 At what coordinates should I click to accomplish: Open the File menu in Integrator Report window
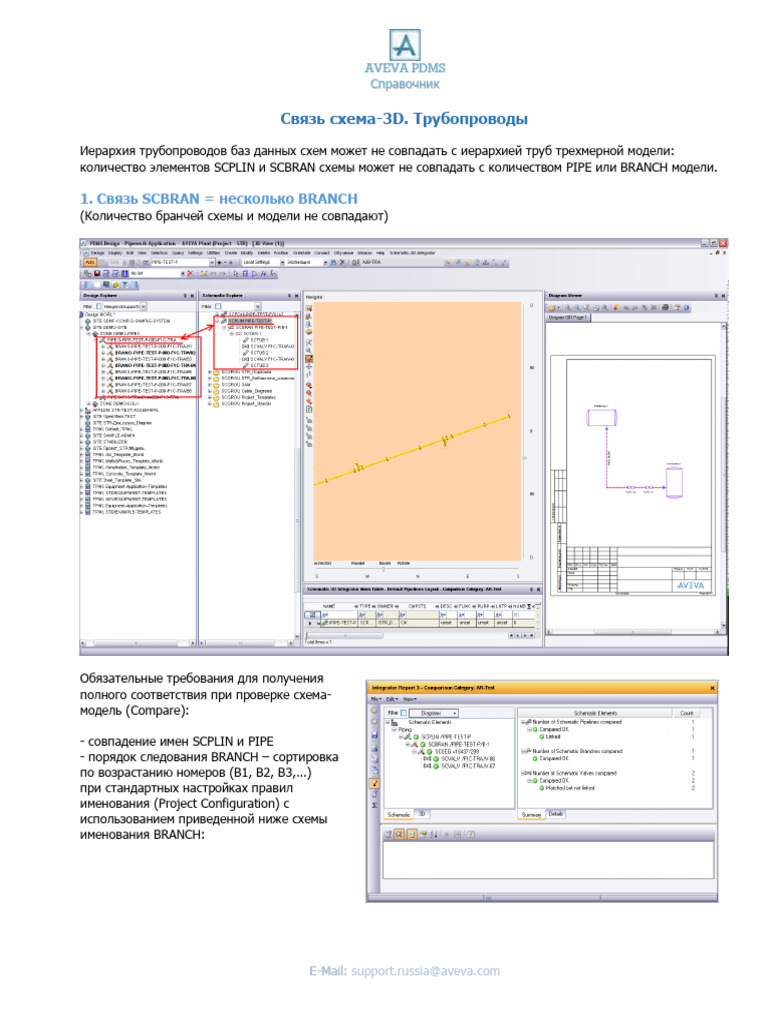tap(376, 699)
